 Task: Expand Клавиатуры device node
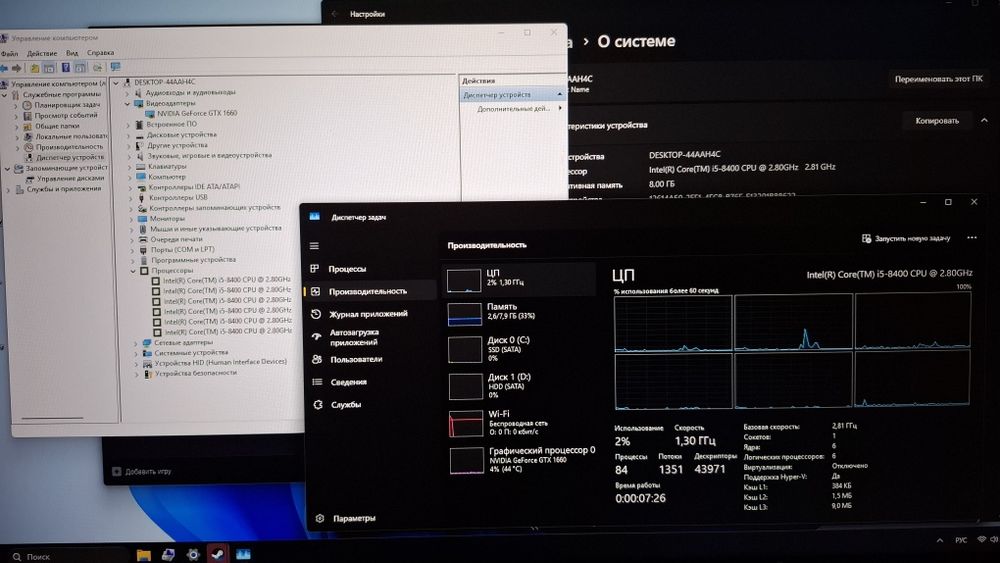pos(129,166)
